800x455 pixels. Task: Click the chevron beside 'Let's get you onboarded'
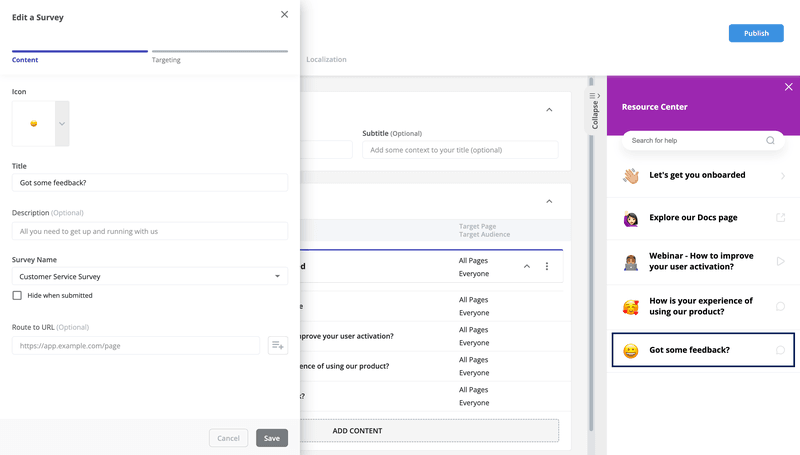tap(782, 175)
